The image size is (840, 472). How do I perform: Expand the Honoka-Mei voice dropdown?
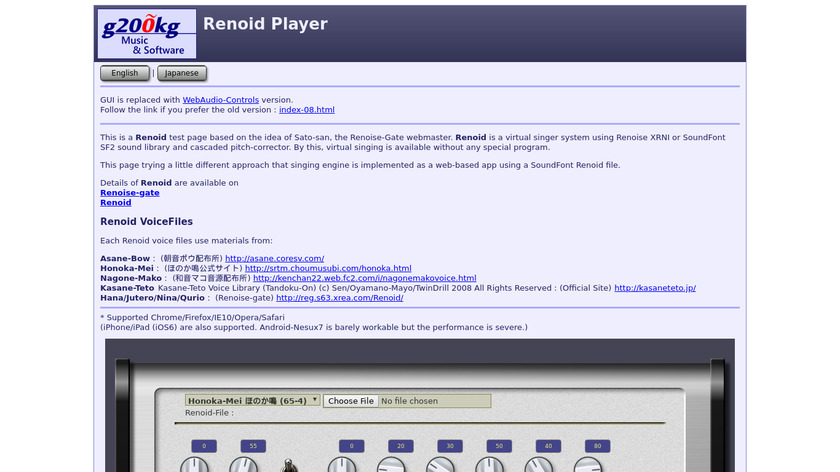point(252,401)
